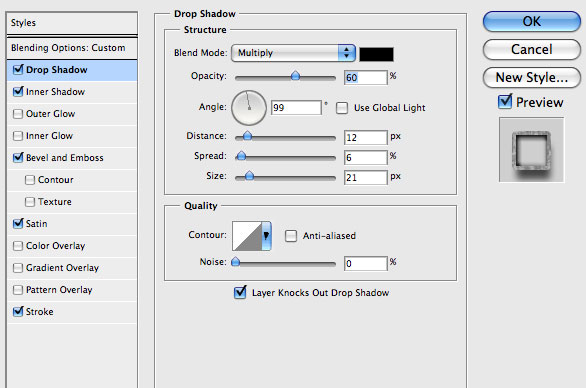The width and height of the screenshot is (586, 388).
Task: Enable the Contour sub-option checkbox
Action: (x=30, y=180)
